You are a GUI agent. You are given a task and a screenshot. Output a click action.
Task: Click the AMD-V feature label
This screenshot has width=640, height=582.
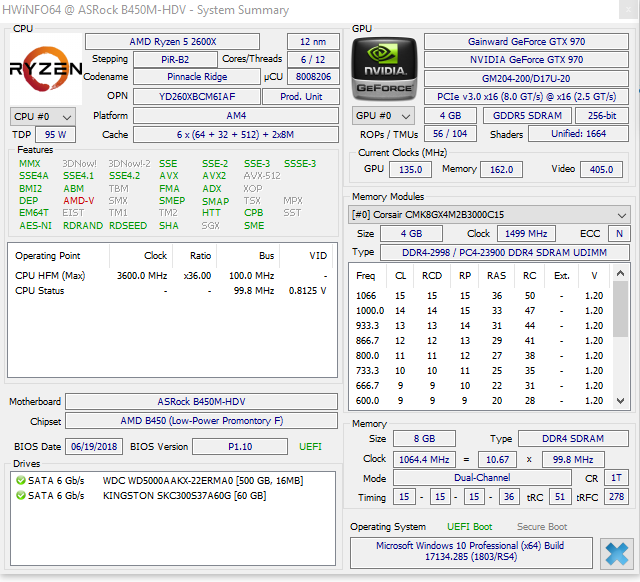(x=79, y=201)
